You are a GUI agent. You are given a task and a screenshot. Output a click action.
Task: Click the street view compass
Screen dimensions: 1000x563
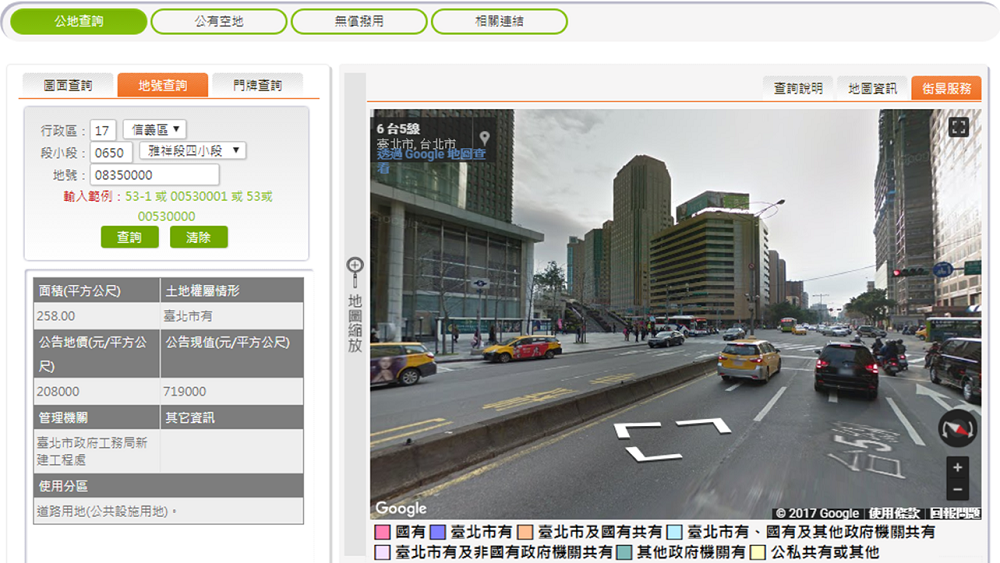957,428
